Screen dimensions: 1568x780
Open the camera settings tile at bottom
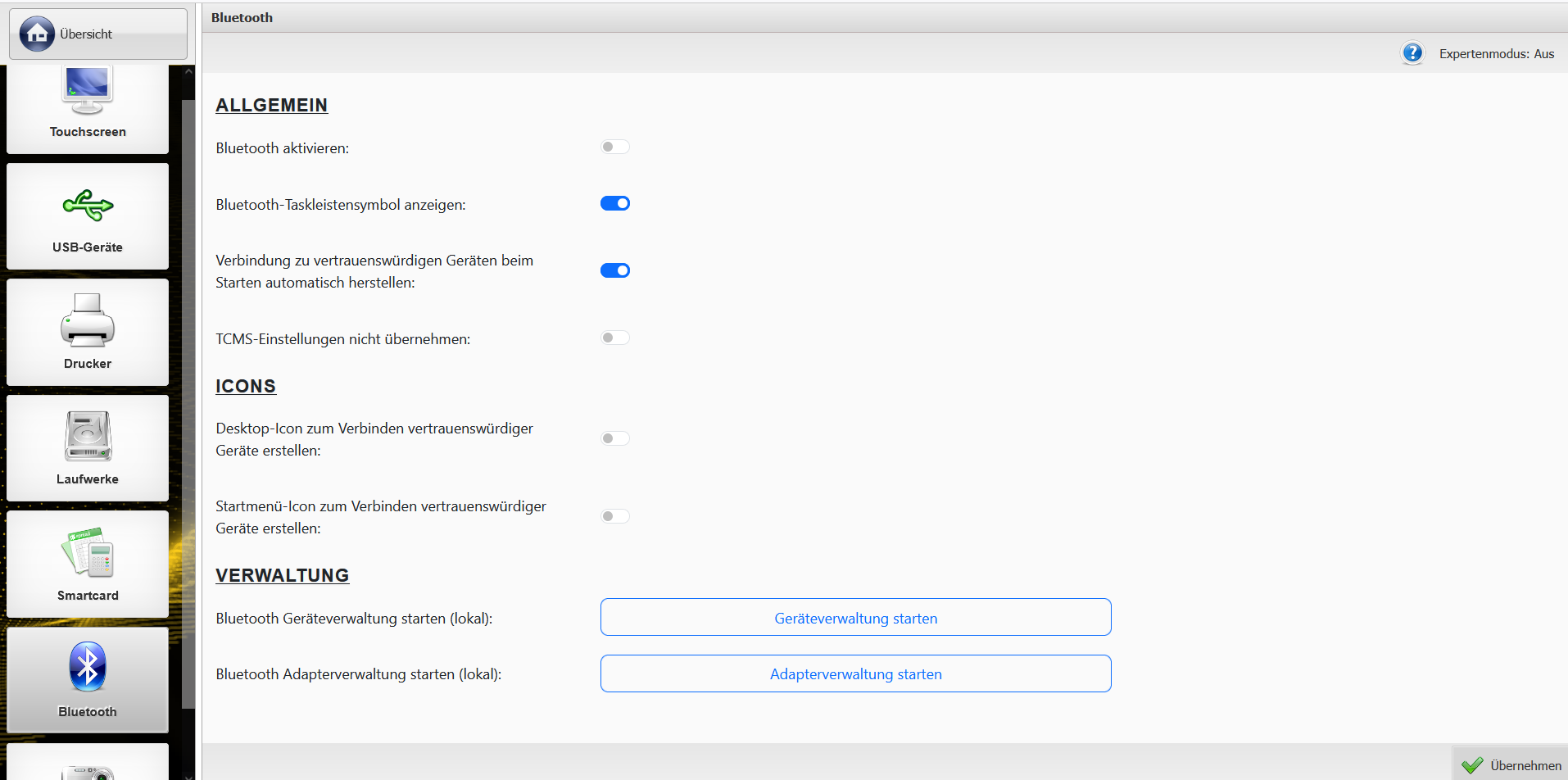88,762
